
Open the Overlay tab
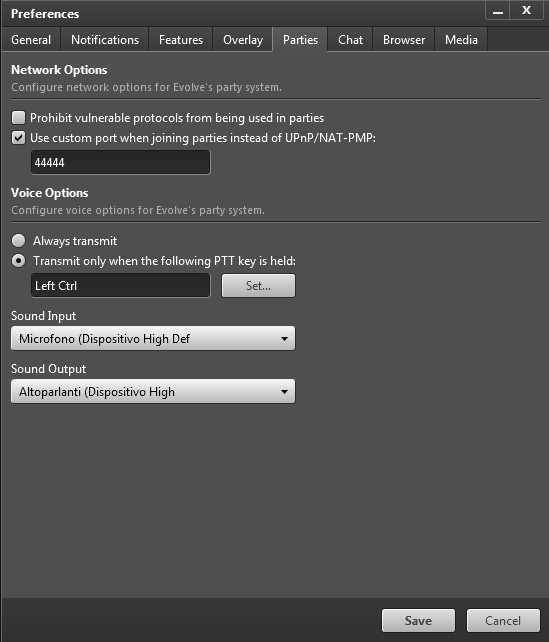point(243,40)
